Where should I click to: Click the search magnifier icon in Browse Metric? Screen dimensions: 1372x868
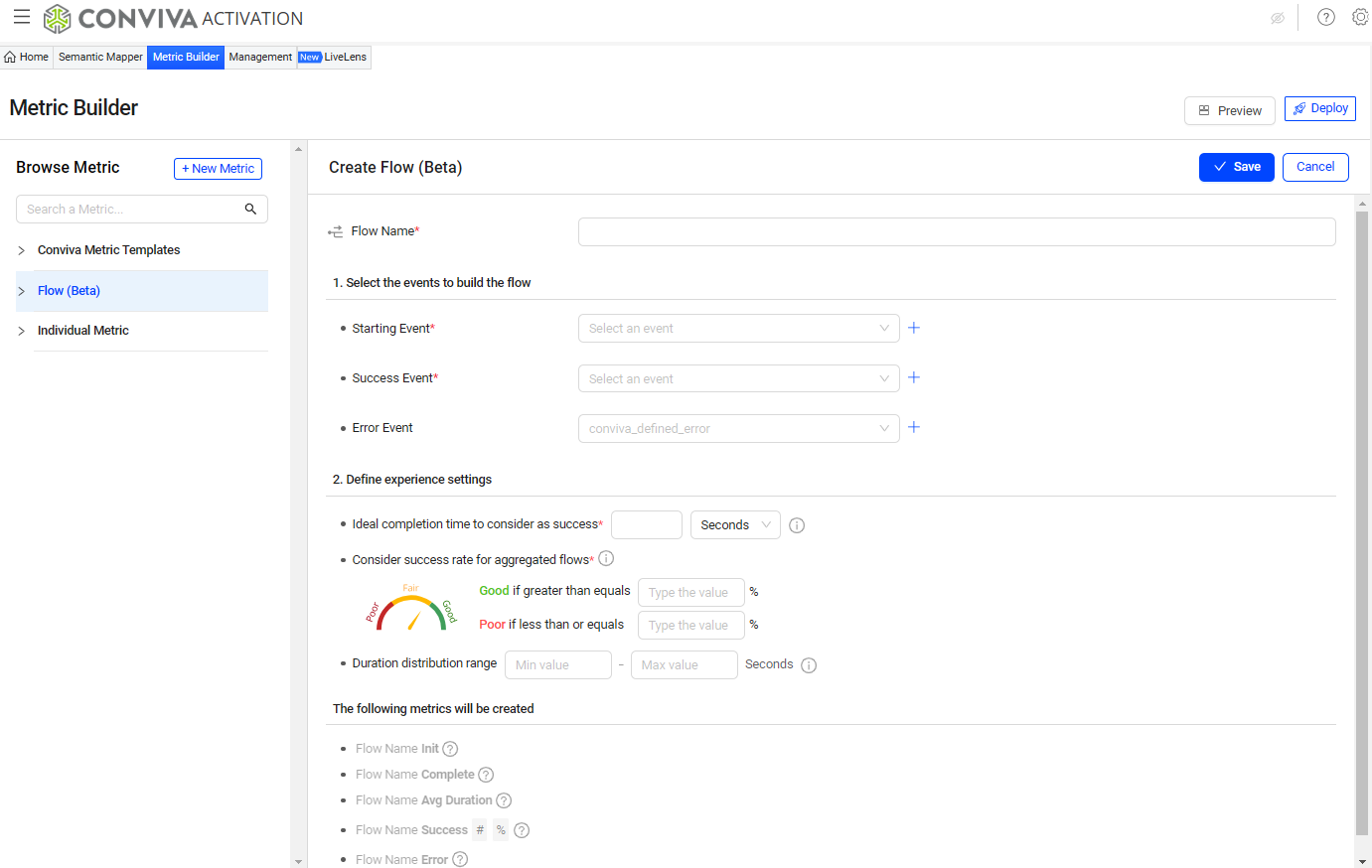[x=250, y=209]
